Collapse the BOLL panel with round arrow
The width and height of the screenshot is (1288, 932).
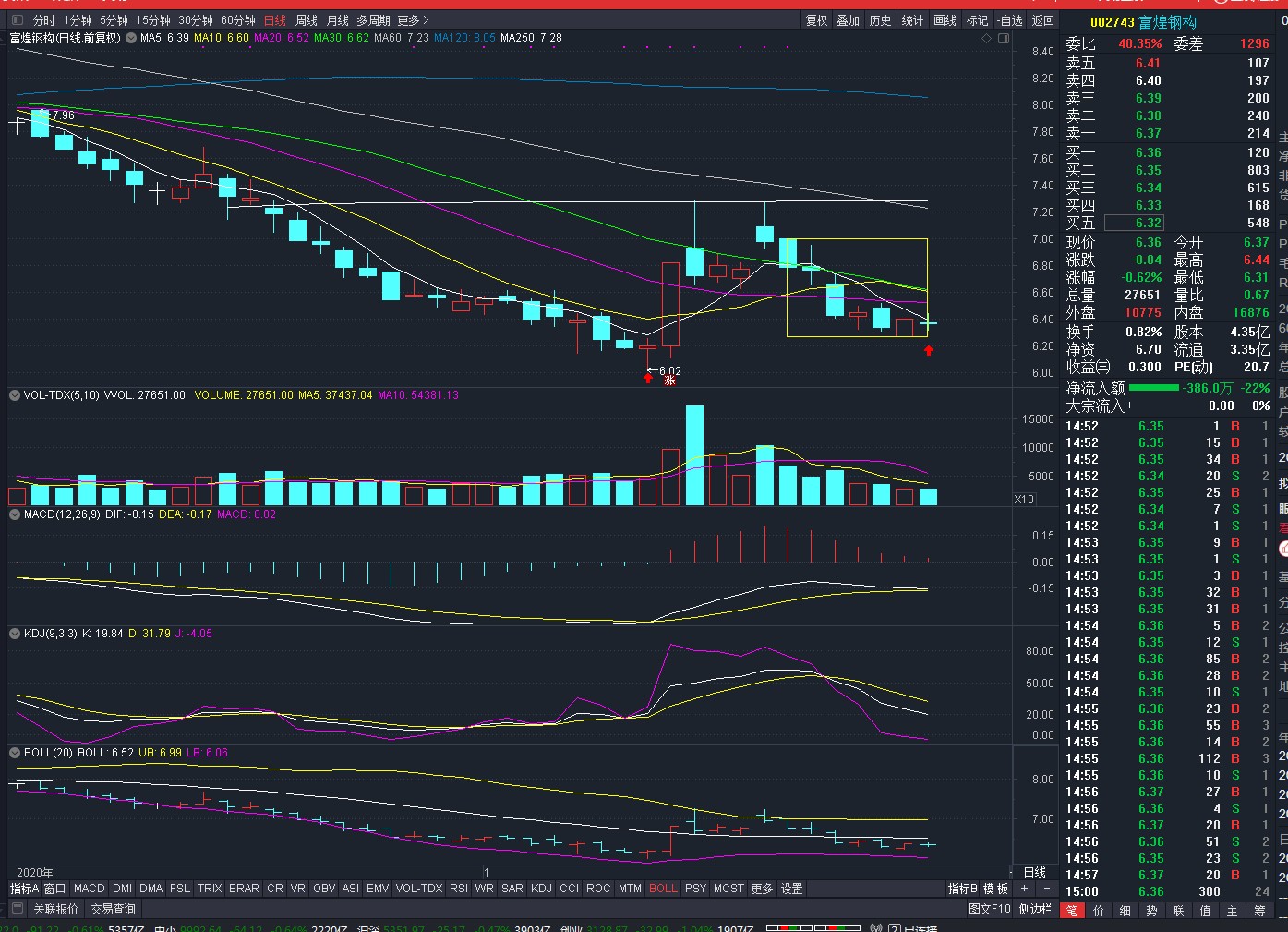click(15, 753)
